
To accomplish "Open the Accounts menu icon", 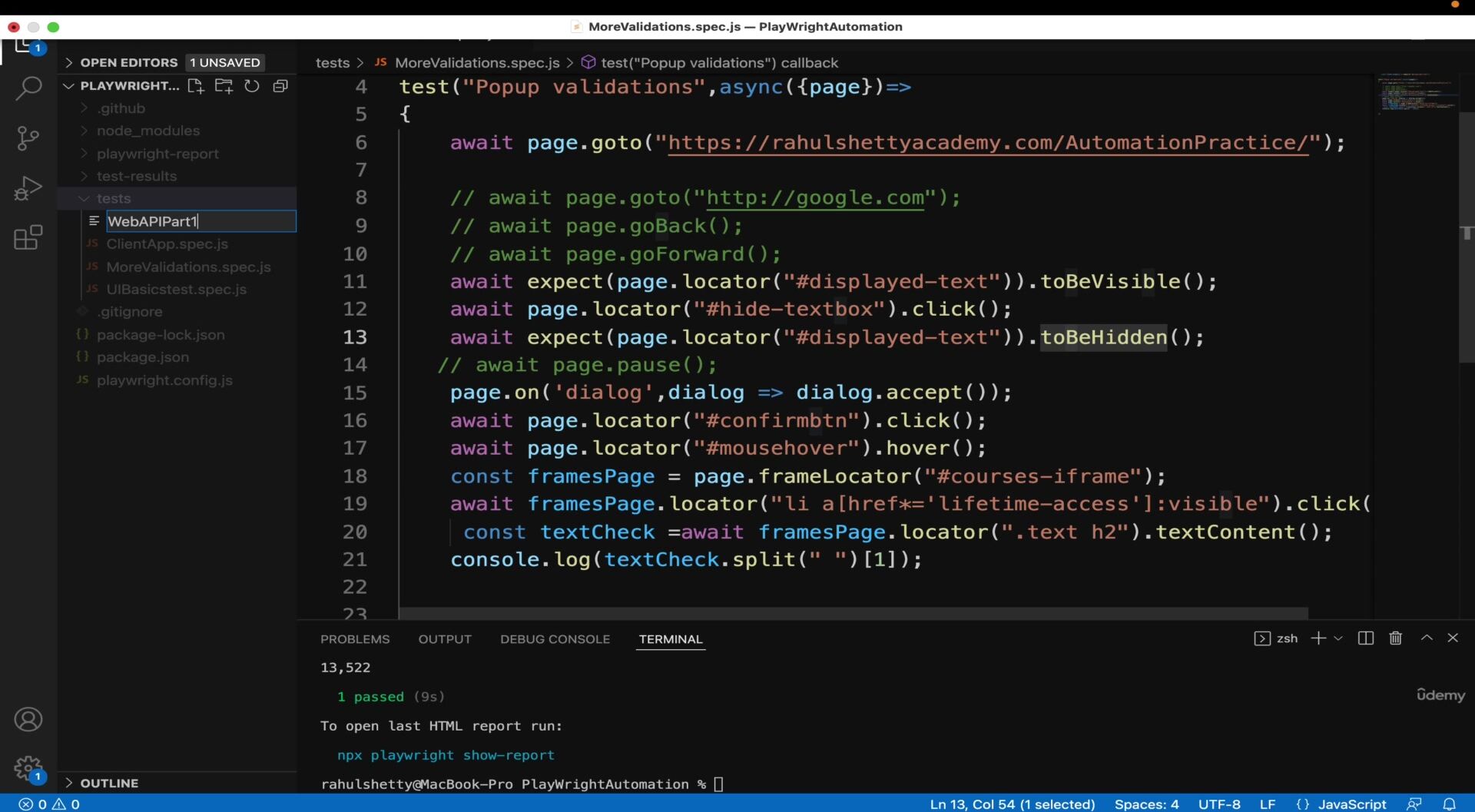I will 28,720.
